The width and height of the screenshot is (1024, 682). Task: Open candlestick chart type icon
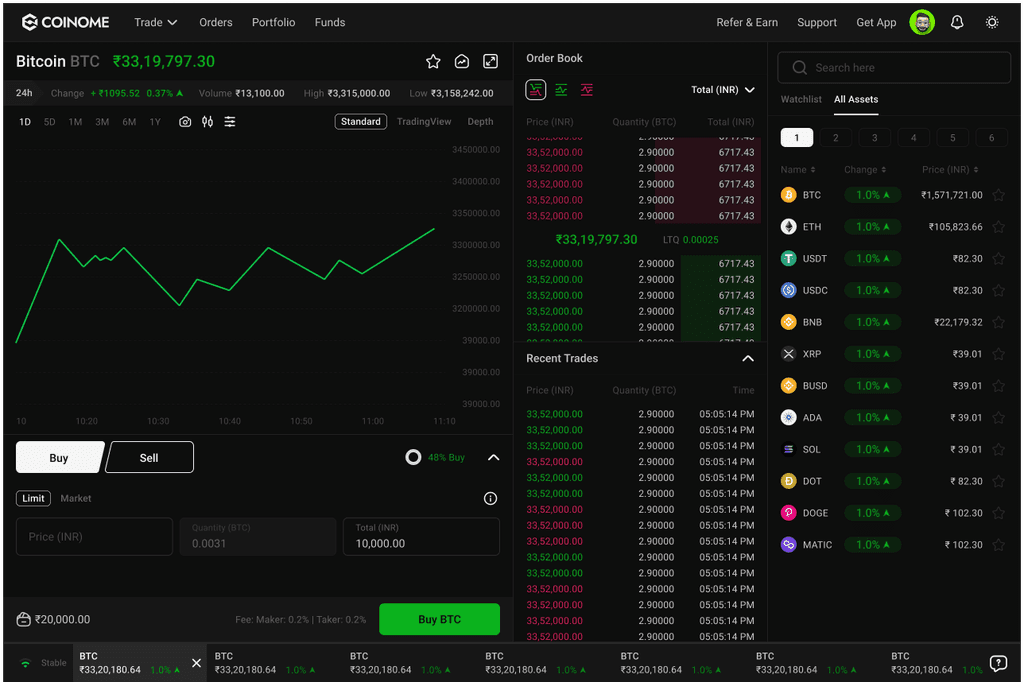(x=207, y=122)
